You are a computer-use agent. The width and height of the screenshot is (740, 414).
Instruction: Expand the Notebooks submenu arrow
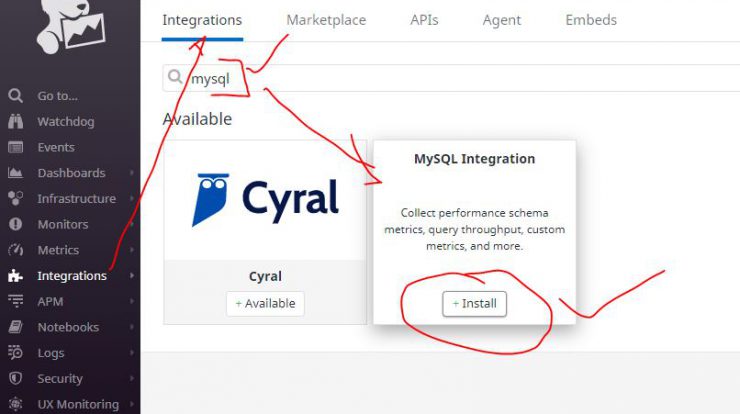point(132,327)
